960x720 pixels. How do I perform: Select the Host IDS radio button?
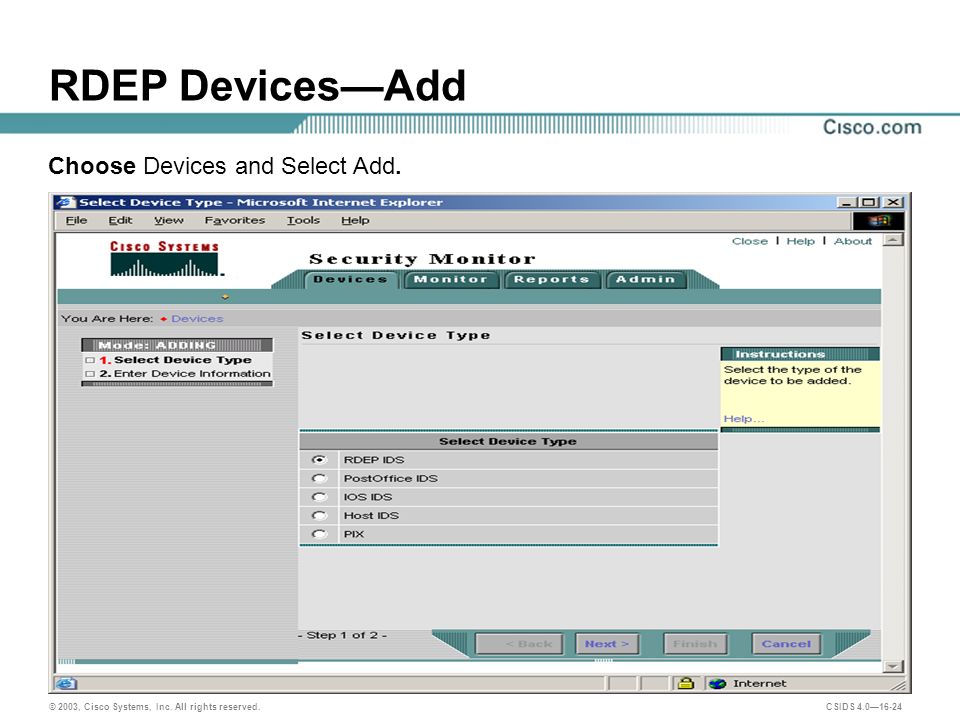tap(319, 516)
